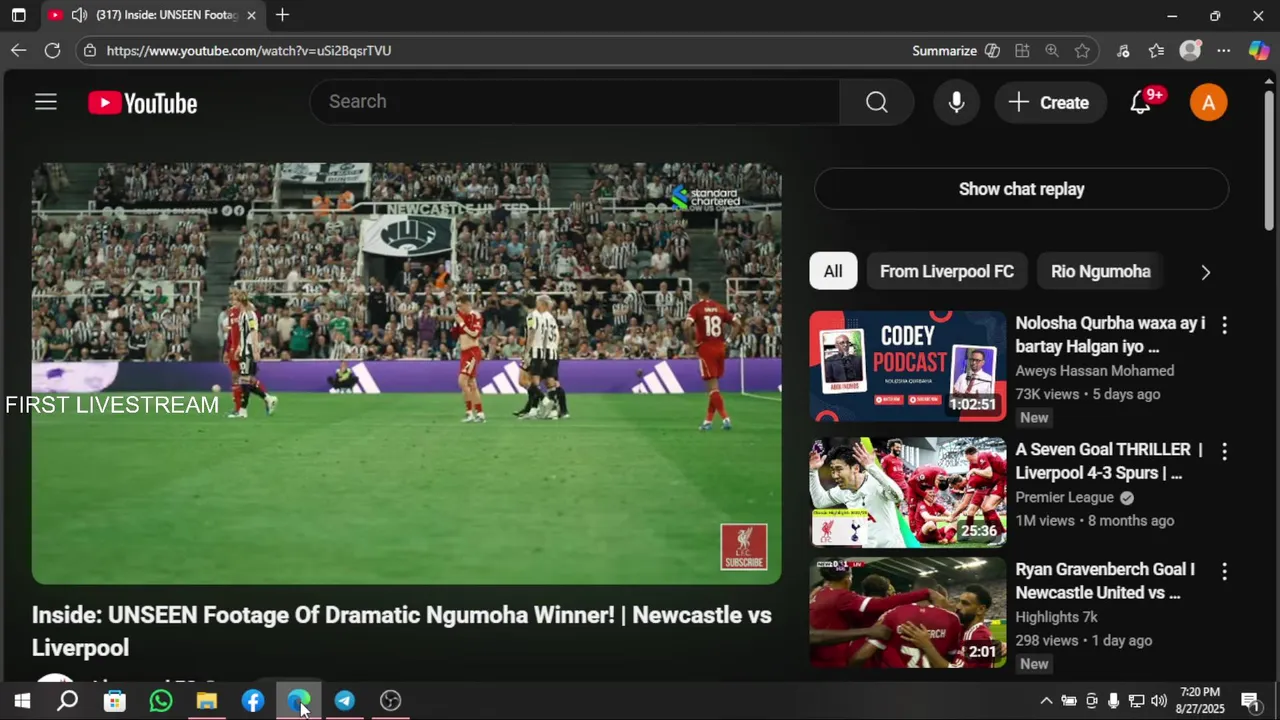
Task: Open the Action Center notification icon
Action: 1250,701
